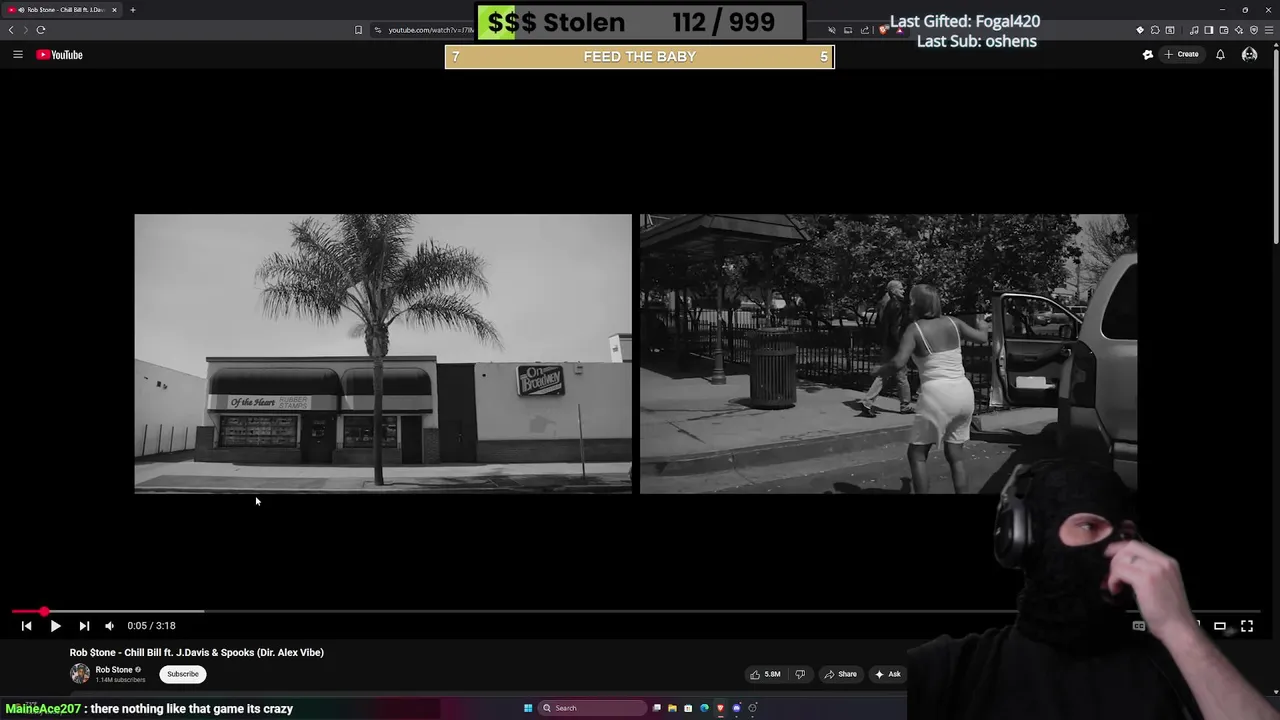Click the Windows taskbar Search box

[x=592, y=708]
